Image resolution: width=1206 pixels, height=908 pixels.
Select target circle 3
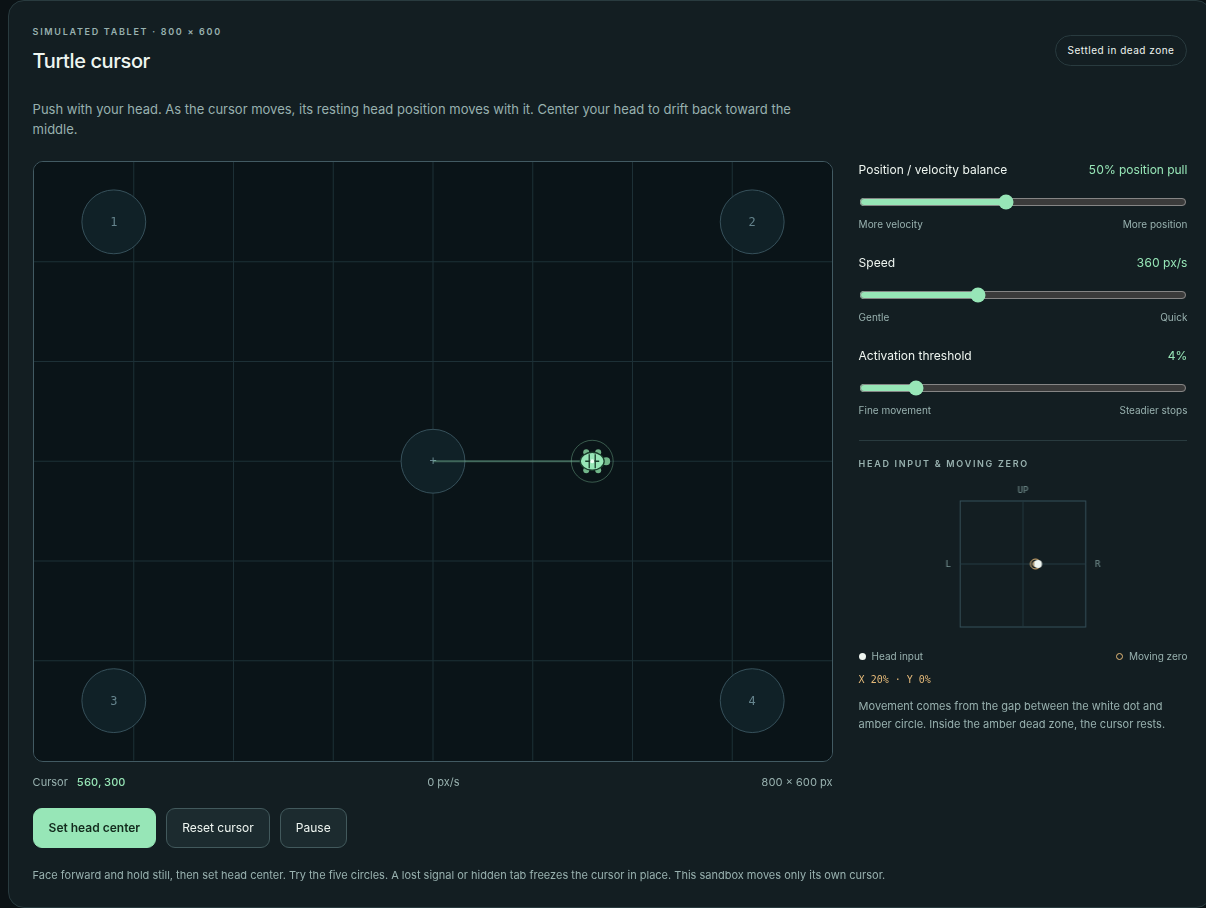pos(114,700)
